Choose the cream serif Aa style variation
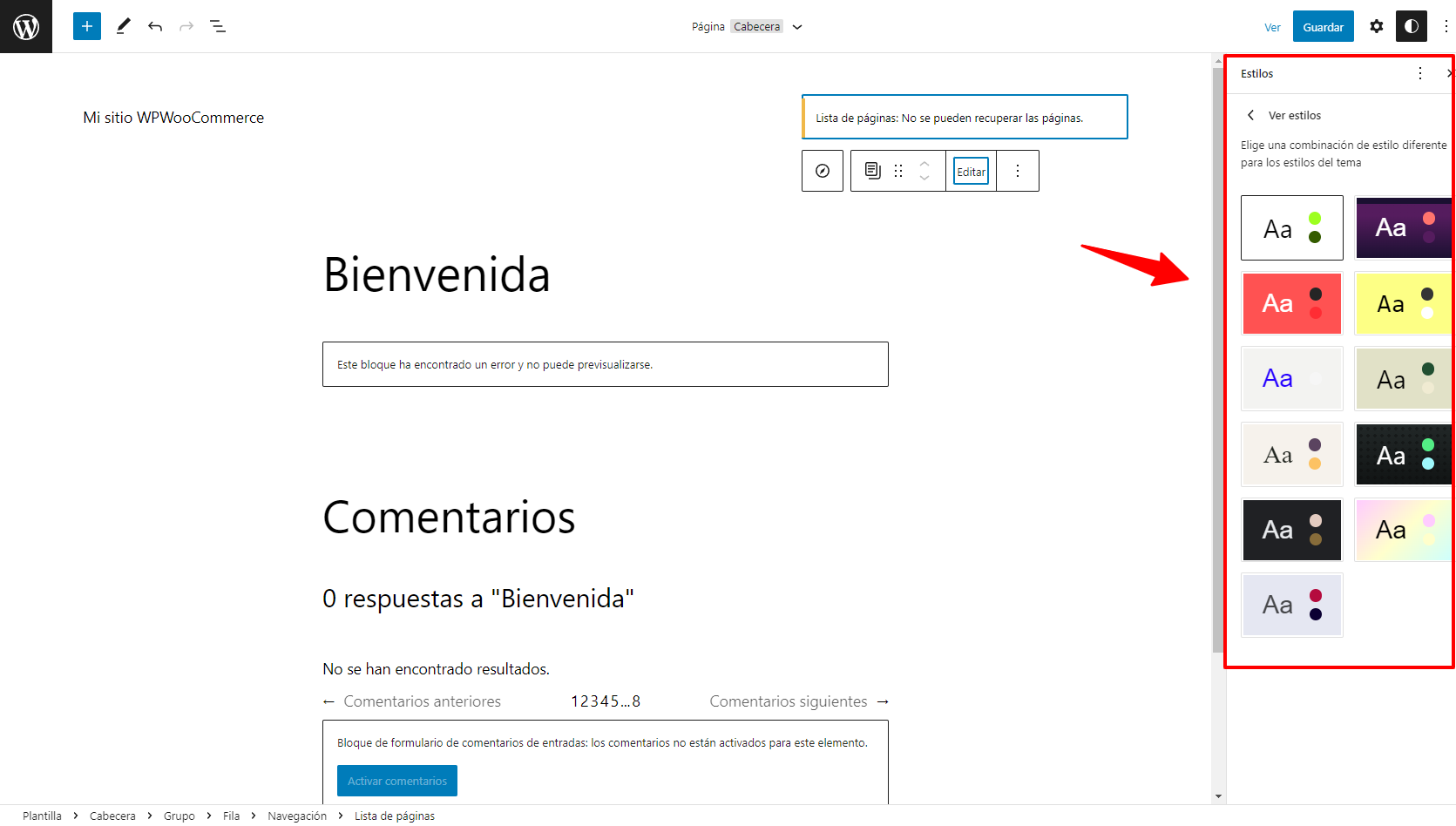 (x=1292, y=454)
